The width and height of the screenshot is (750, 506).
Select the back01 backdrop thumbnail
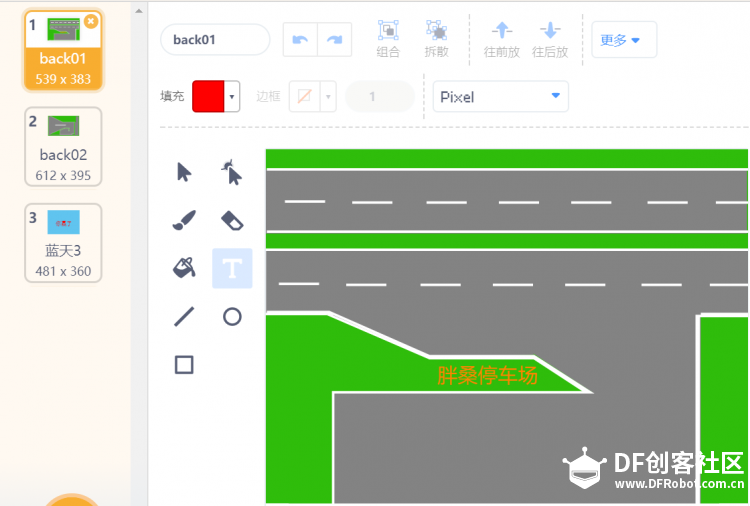(63, 50)
